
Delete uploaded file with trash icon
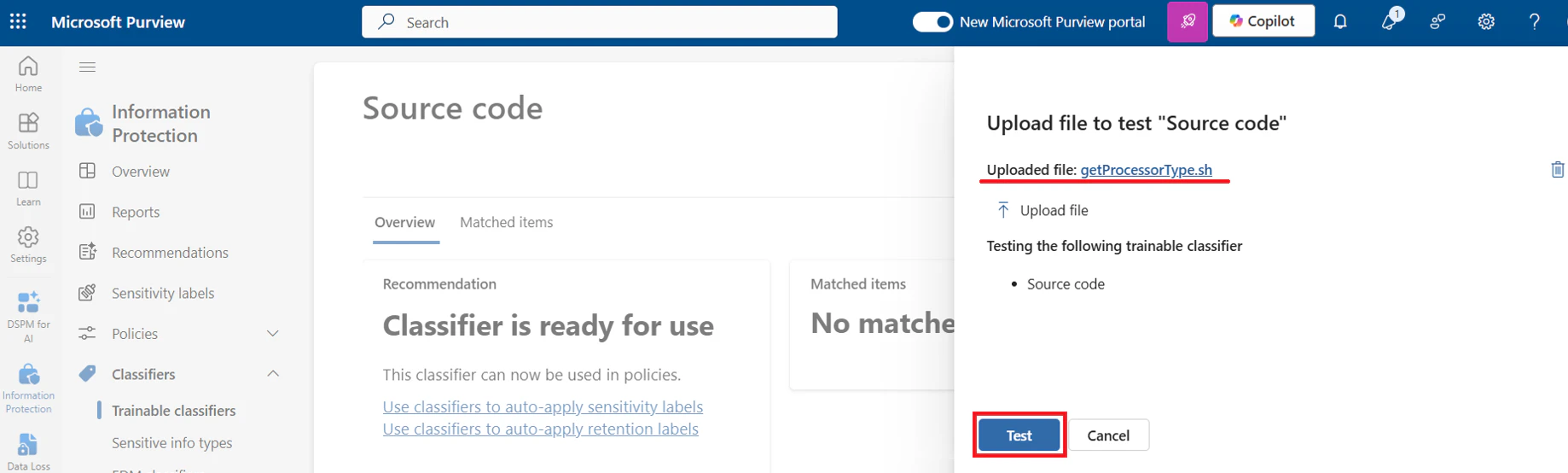coord(1557,169)
